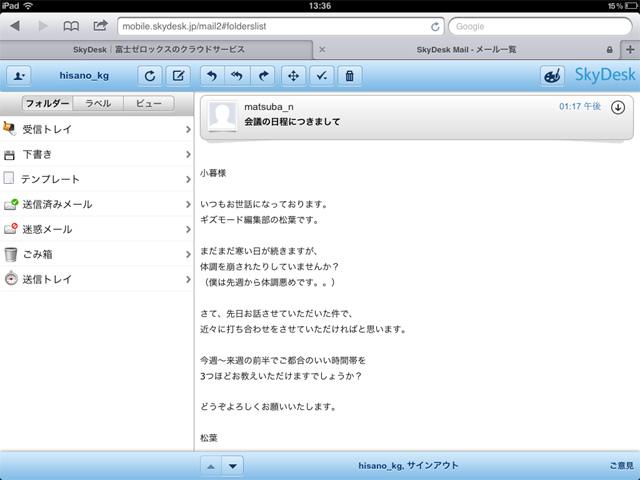Switch to the ビュー tab

148,103
